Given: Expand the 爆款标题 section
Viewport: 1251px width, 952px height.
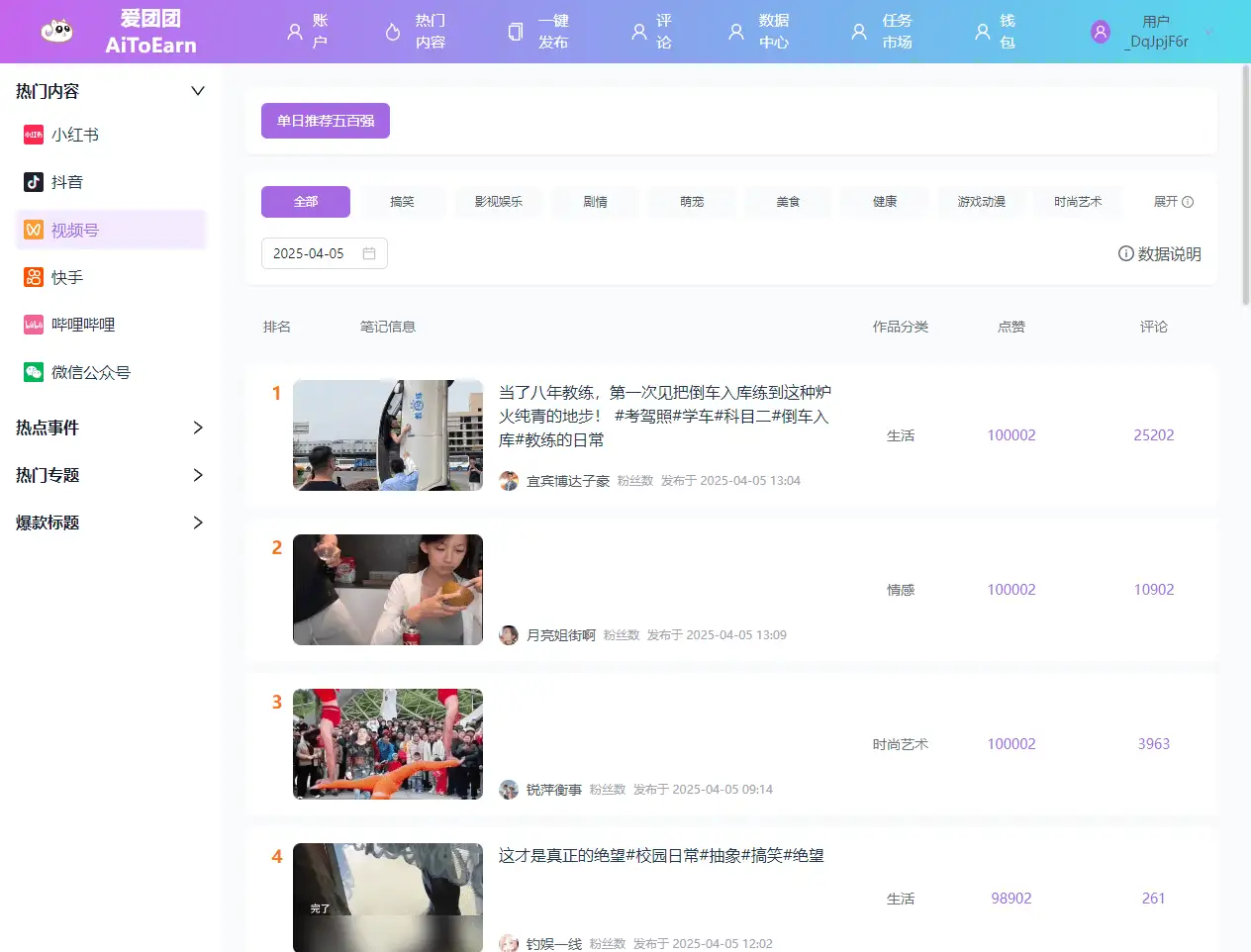Looking at the screenshot, I should point(197,523).
